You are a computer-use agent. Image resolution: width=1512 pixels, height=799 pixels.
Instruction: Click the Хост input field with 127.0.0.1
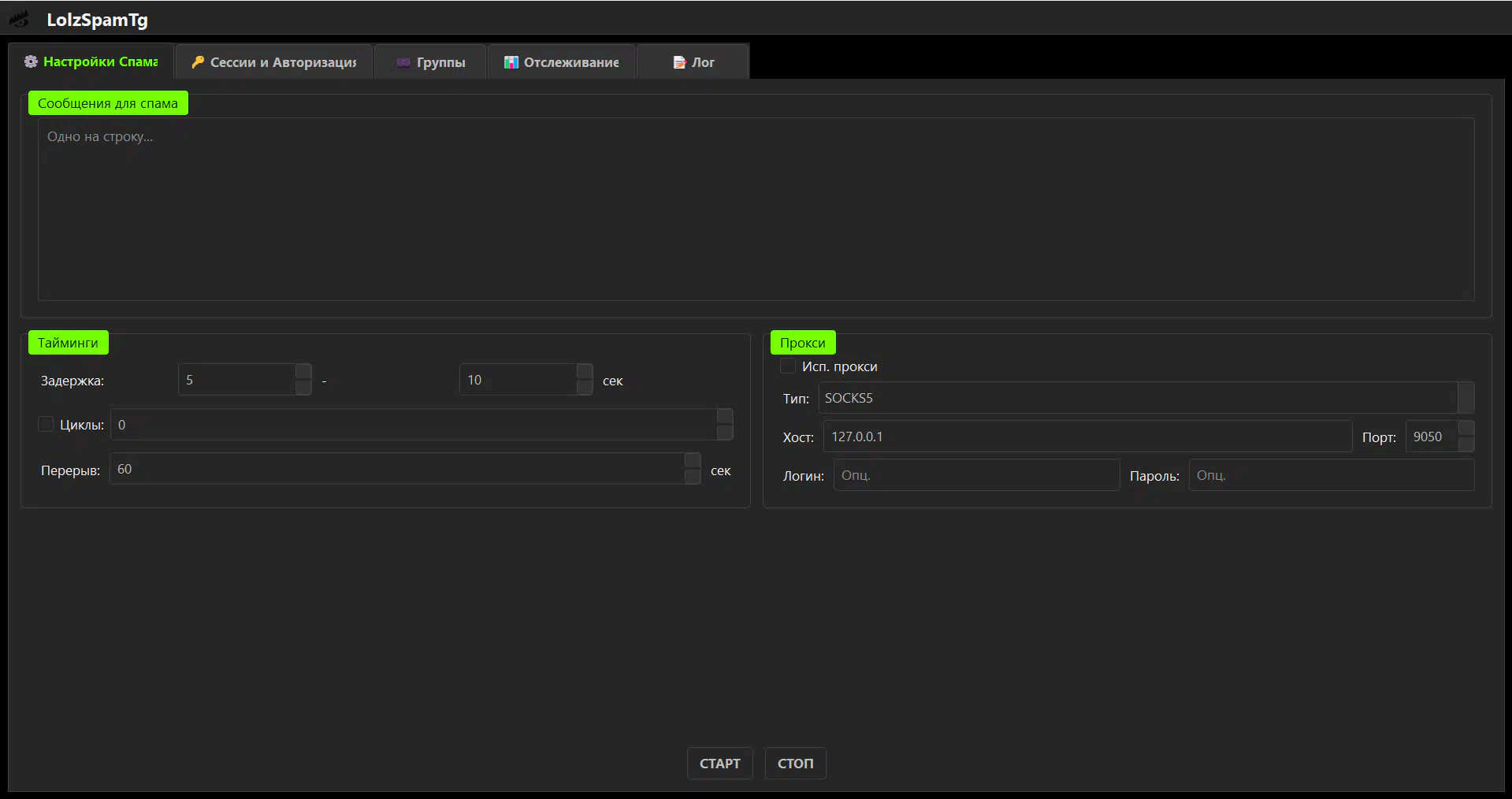point(1087,437)
